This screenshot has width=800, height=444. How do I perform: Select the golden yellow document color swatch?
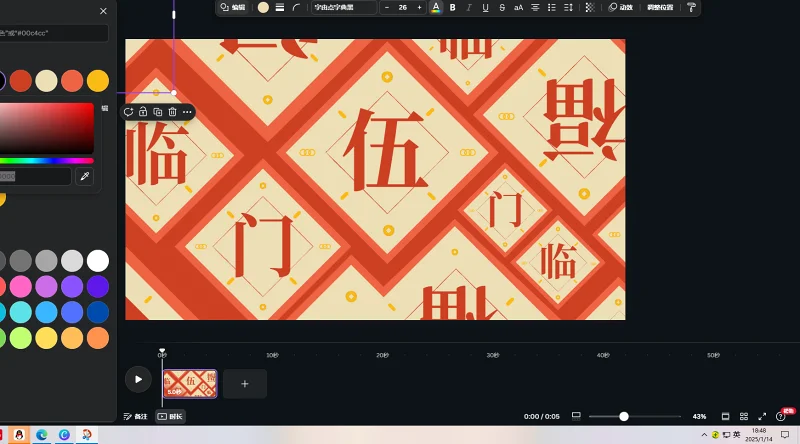pyautogui.click(x=97, y=81)
